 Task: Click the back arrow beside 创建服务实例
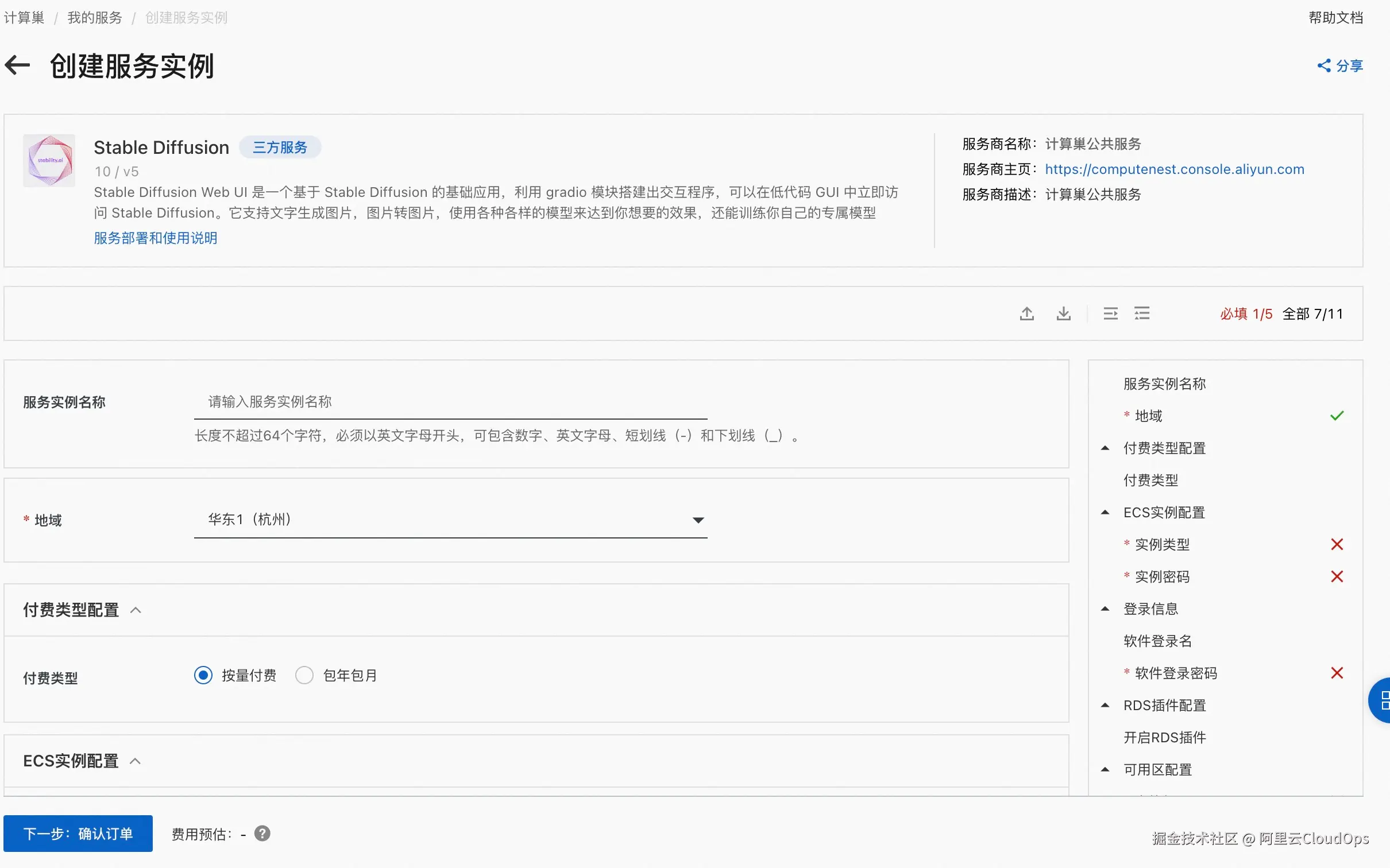click(x=17, y=65)
